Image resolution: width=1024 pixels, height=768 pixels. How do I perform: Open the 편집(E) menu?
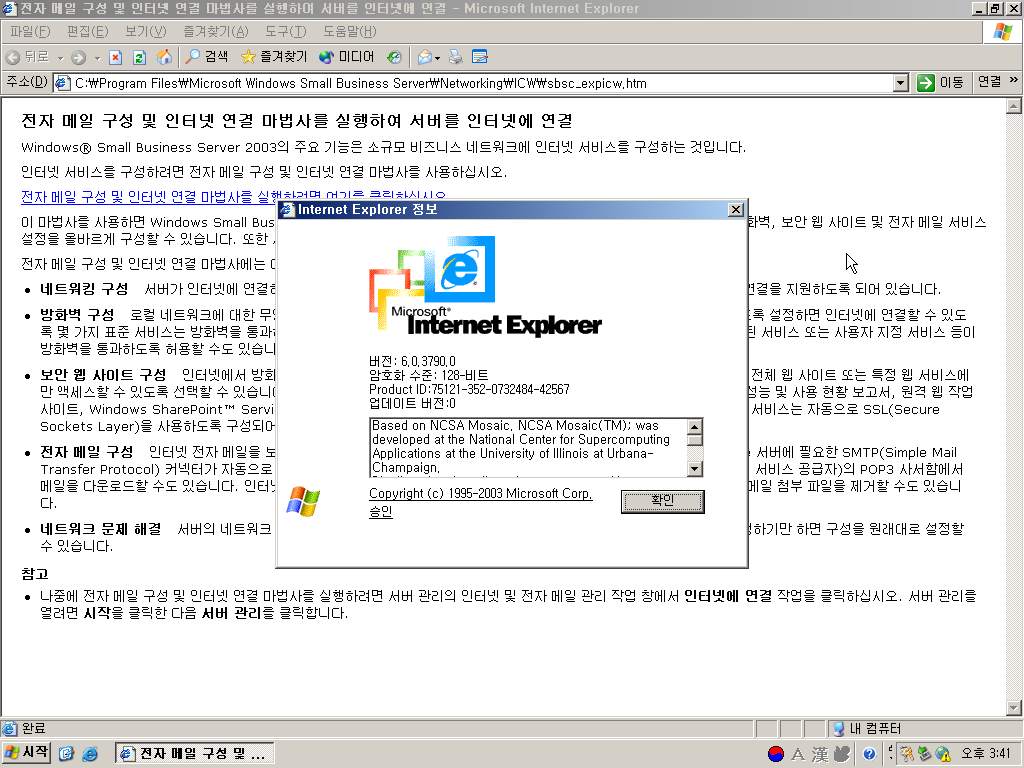pyautogui.click(x=88, y=31)
